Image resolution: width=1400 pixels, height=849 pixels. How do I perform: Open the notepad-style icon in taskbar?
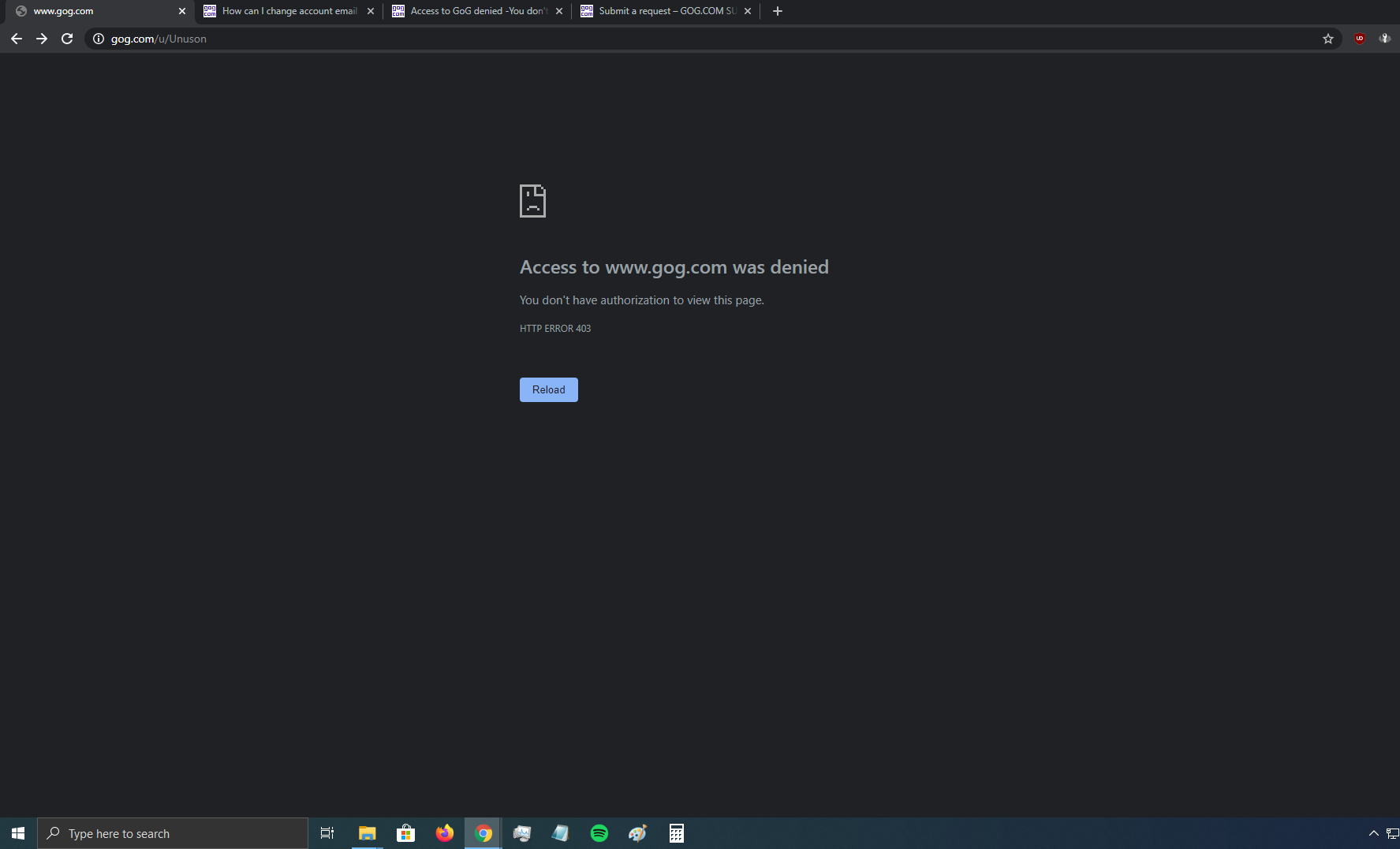tap(561, 833)
